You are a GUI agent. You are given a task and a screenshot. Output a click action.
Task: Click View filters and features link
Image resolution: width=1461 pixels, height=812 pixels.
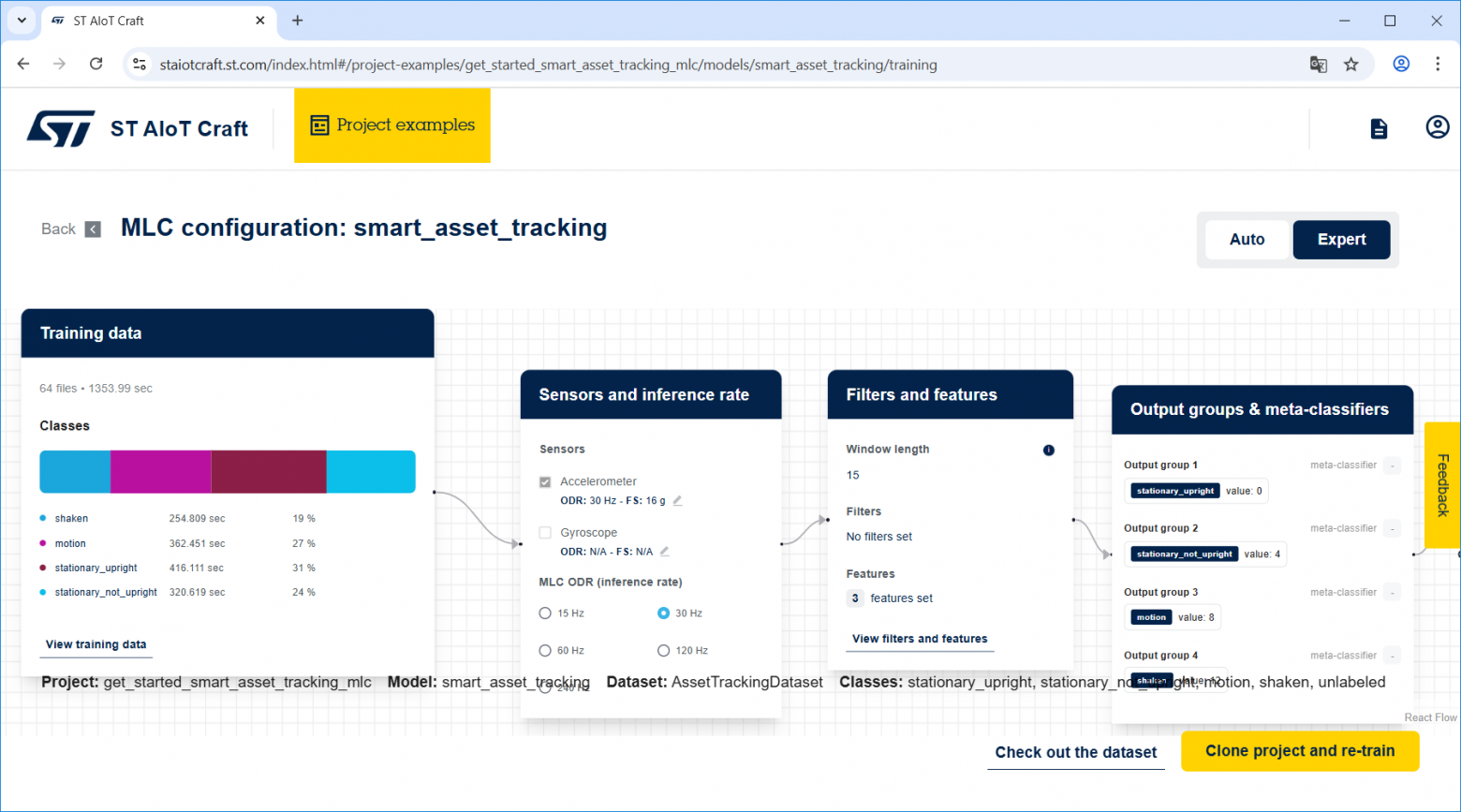coord(920,639)
